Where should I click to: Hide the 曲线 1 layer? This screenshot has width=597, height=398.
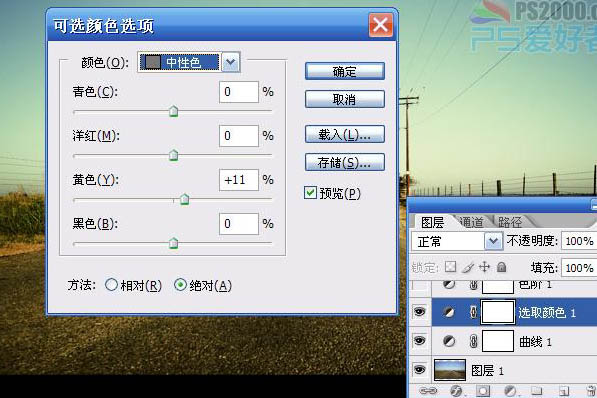tap(420, 340)
